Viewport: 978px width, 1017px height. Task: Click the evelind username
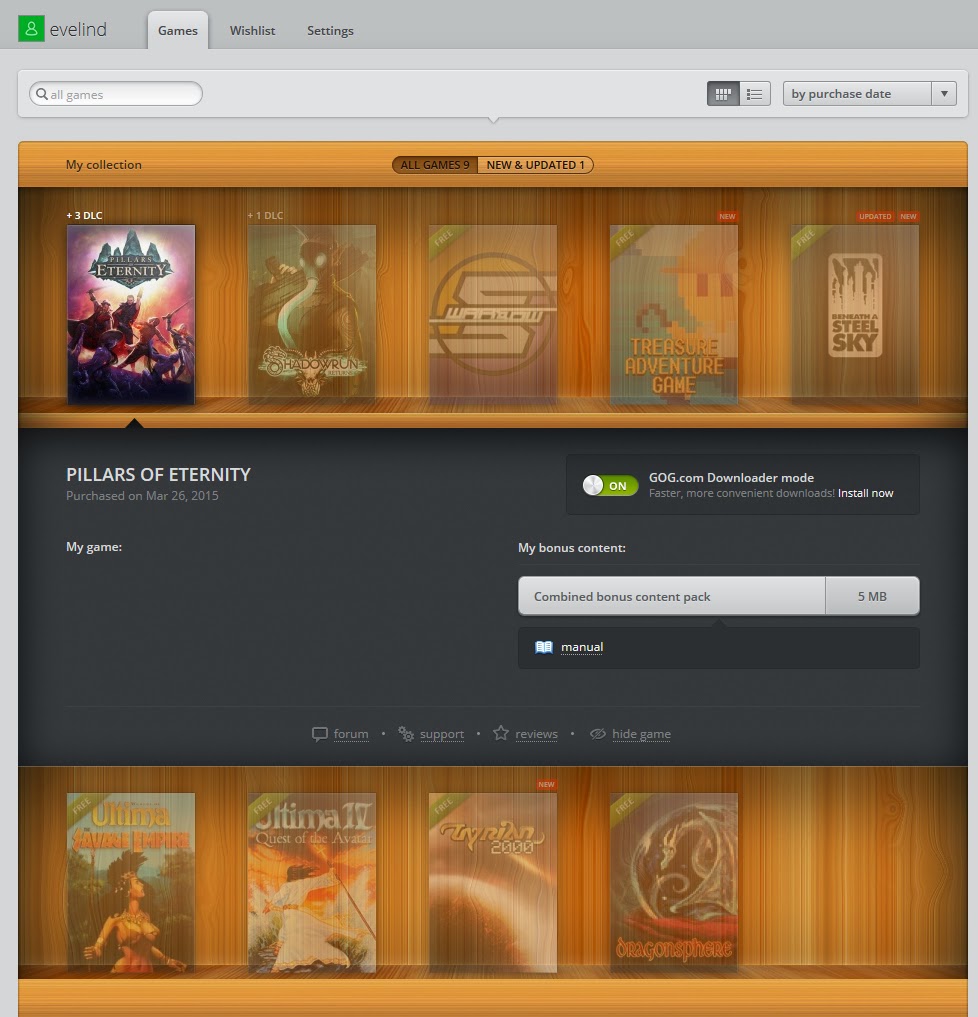[x=78, y=30]
